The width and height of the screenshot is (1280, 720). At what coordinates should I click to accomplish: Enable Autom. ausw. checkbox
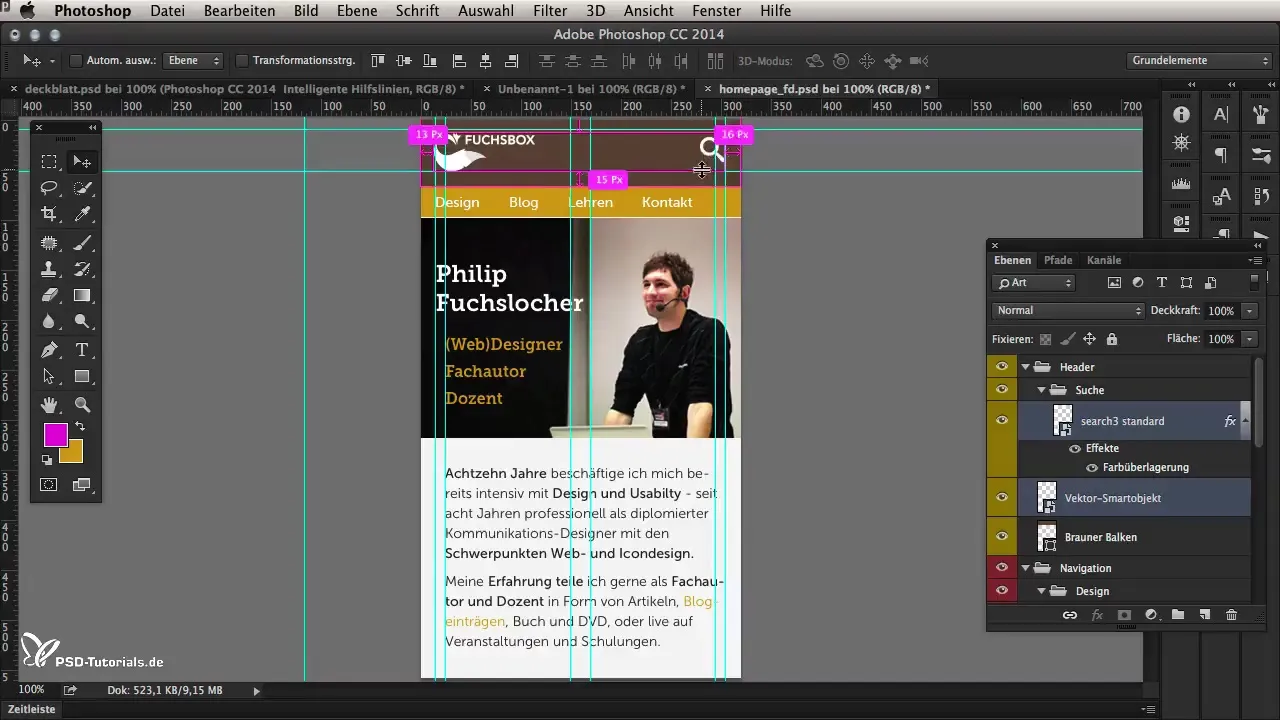pos(76,60)
